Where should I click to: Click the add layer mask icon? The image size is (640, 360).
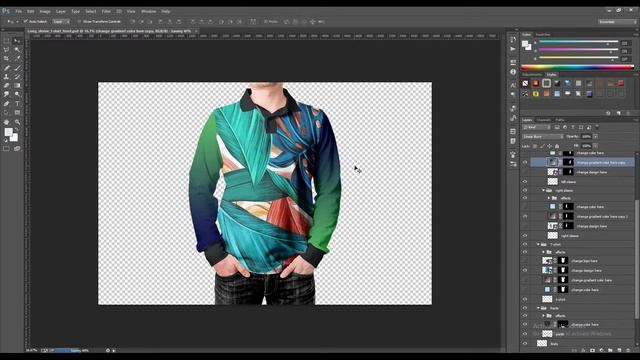pos(592,350)
